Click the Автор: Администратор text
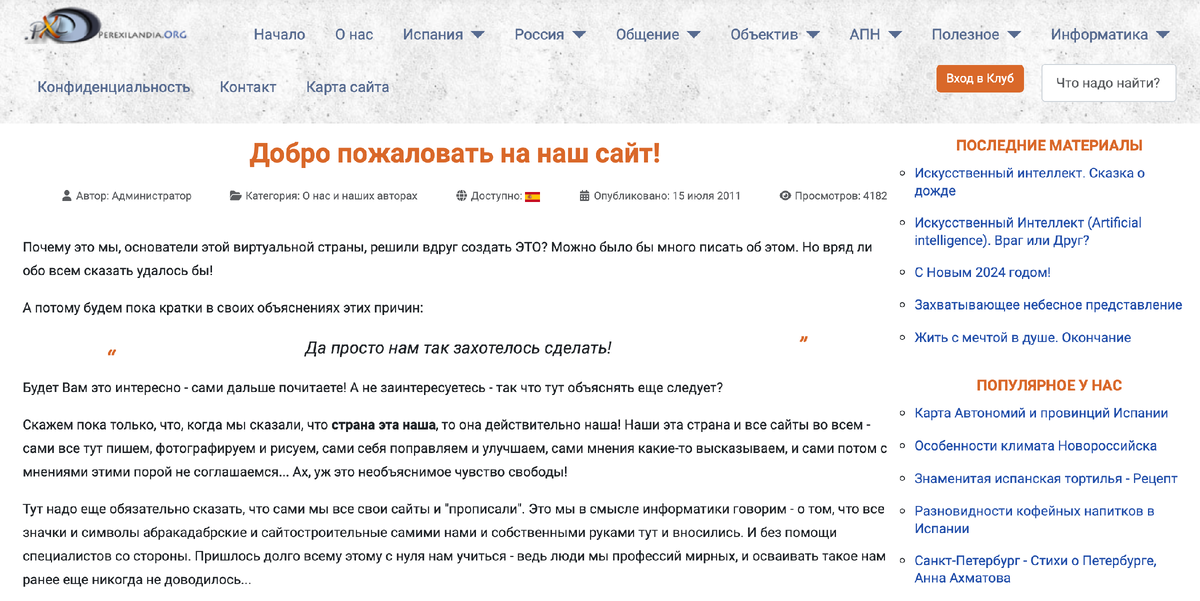The height and width of the screenshot is (601, 1200). pyautogui.click(x=134, y=196)
